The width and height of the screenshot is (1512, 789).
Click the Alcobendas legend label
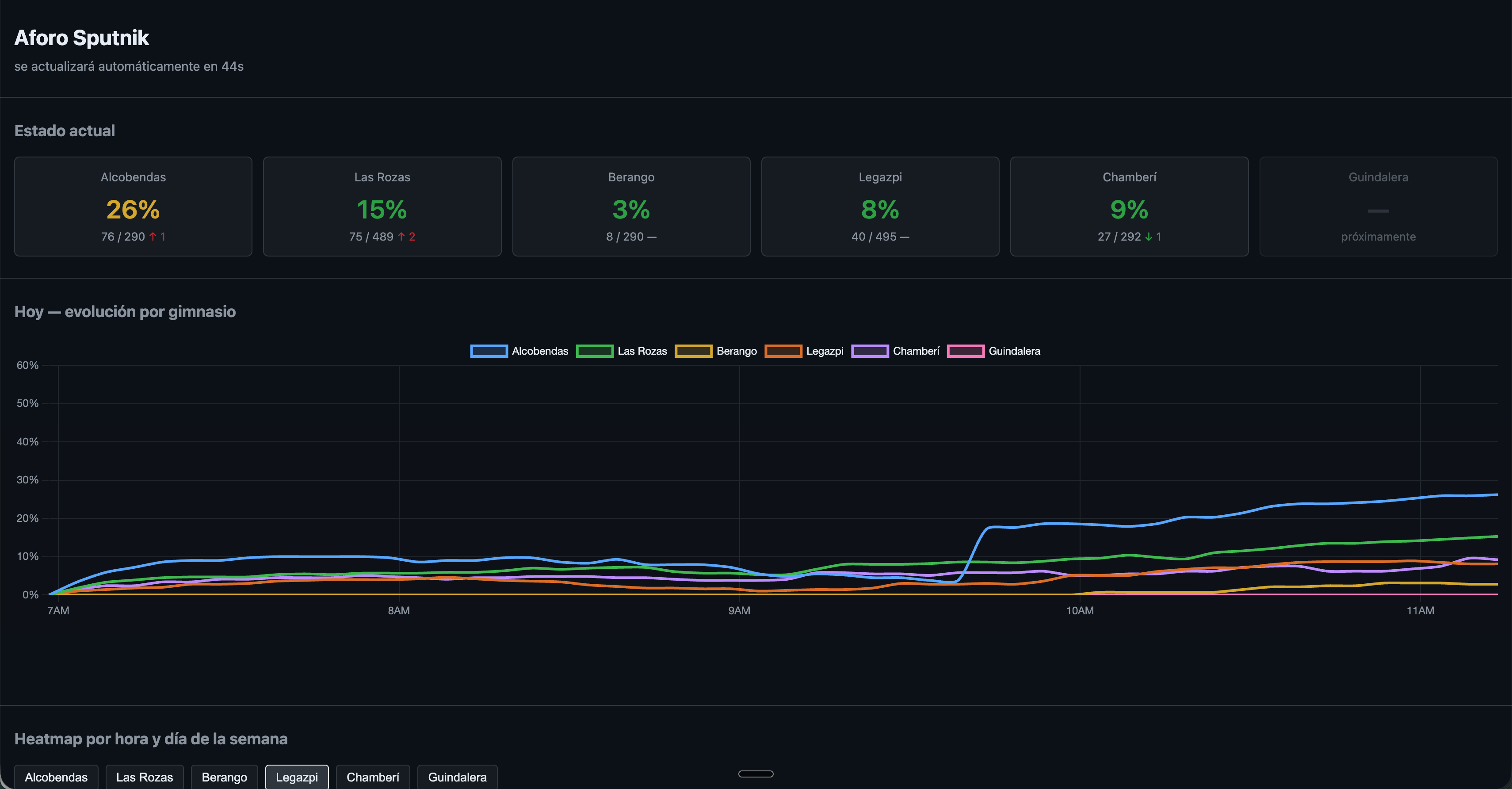click(x=540, y=351)
